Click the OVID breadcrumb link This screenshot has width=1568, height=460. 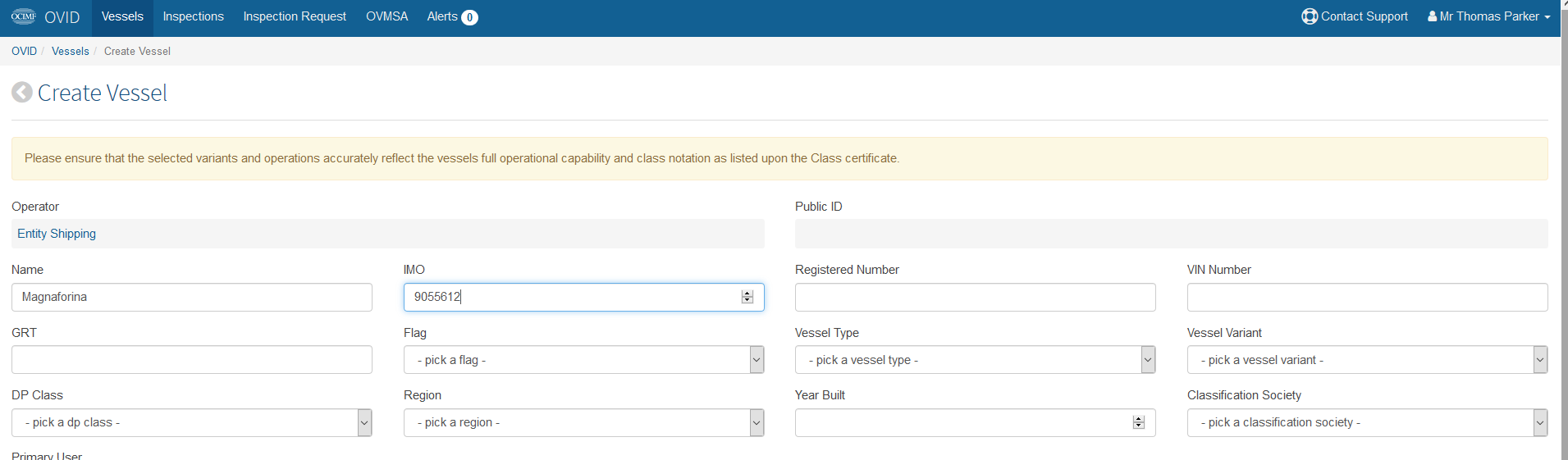(x=24, y=51)
